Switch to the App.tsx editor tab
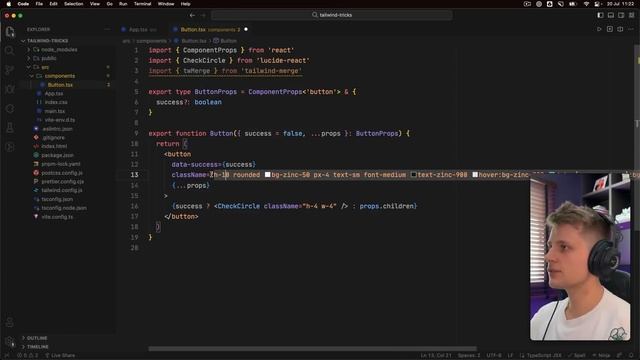The width and height of the screenshot is (640, 360). pyautogui.click(x=138, y=29)
